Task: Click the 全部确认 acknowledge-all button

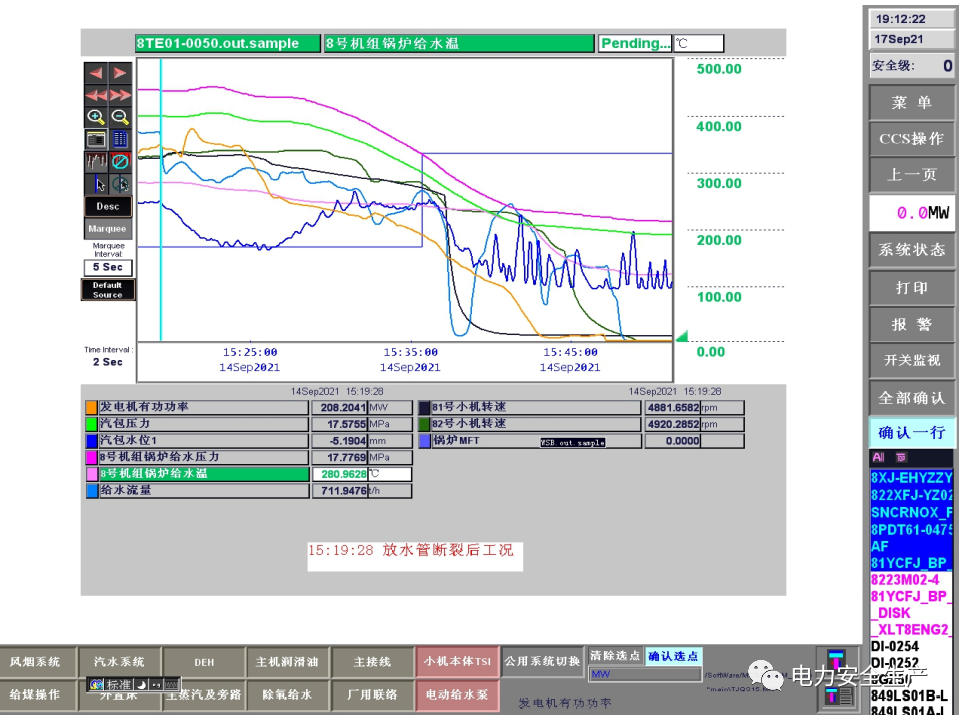Action: tap(911, 398)
